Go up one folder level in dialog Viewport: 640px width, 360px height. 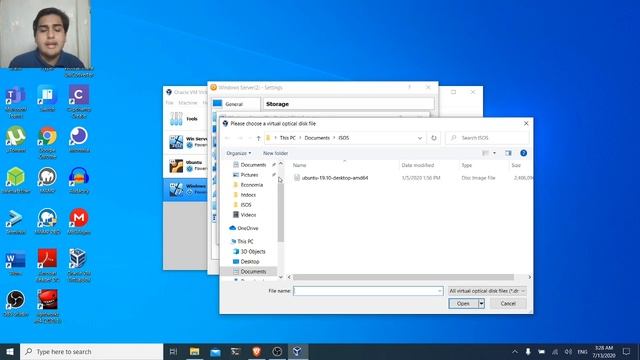click(258, 138)
